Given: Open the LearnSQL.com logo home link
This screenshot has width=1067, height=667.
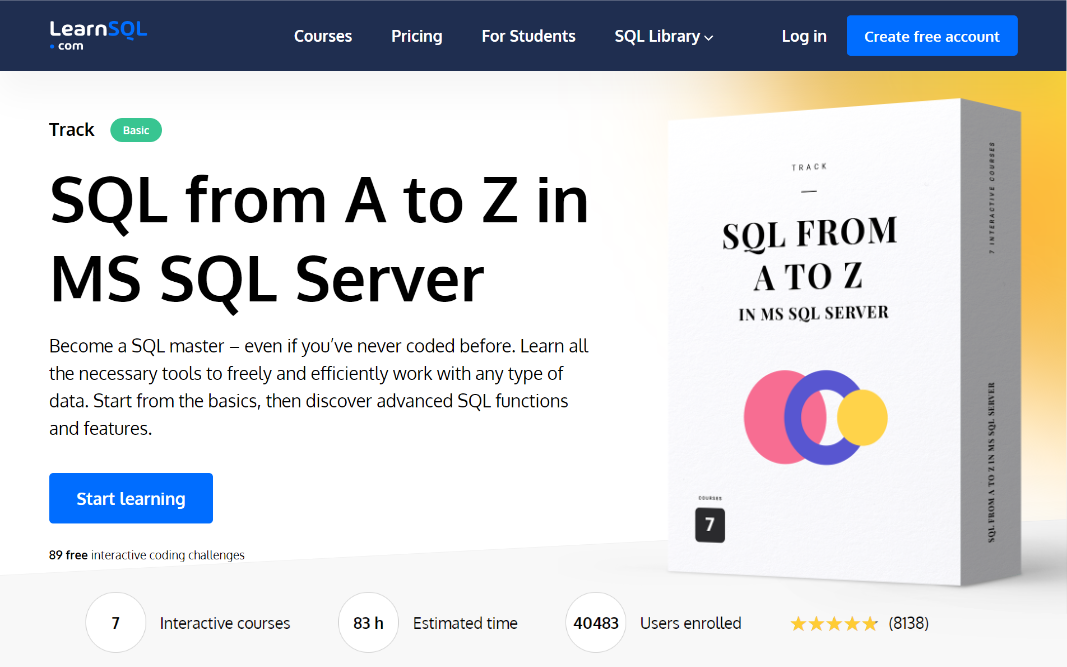Looking at the screenshot, I should (98, 35).
